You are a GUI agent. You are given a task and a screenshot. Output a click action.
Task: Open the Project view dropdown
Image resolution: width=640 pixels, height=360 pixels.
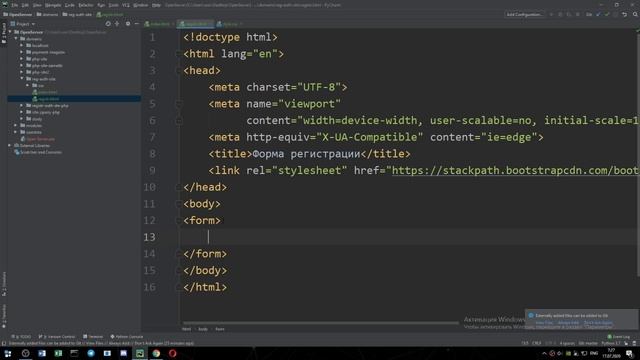23,24
